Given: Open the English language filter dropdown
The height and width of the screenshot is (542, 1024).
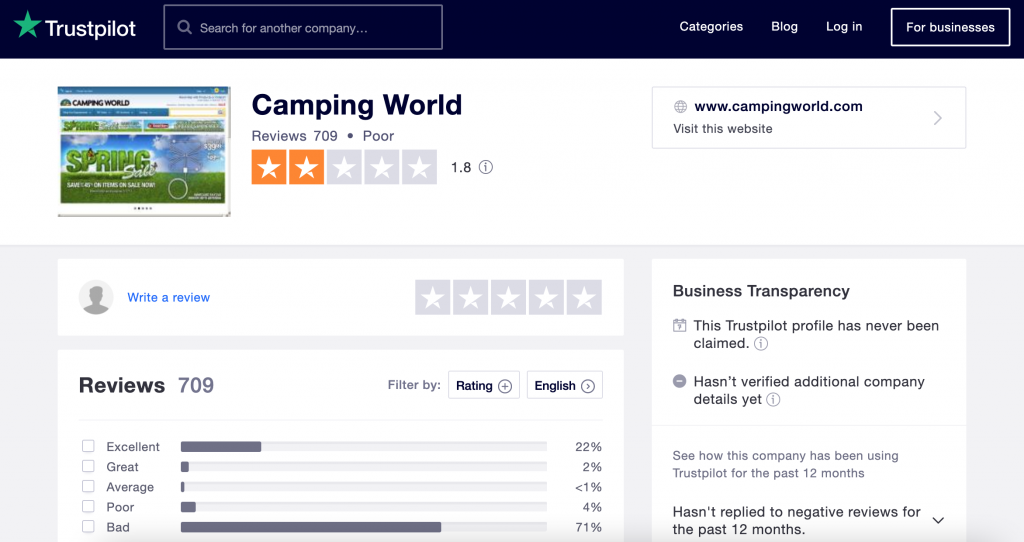Looking at the screenshot, I should point(564,385).
